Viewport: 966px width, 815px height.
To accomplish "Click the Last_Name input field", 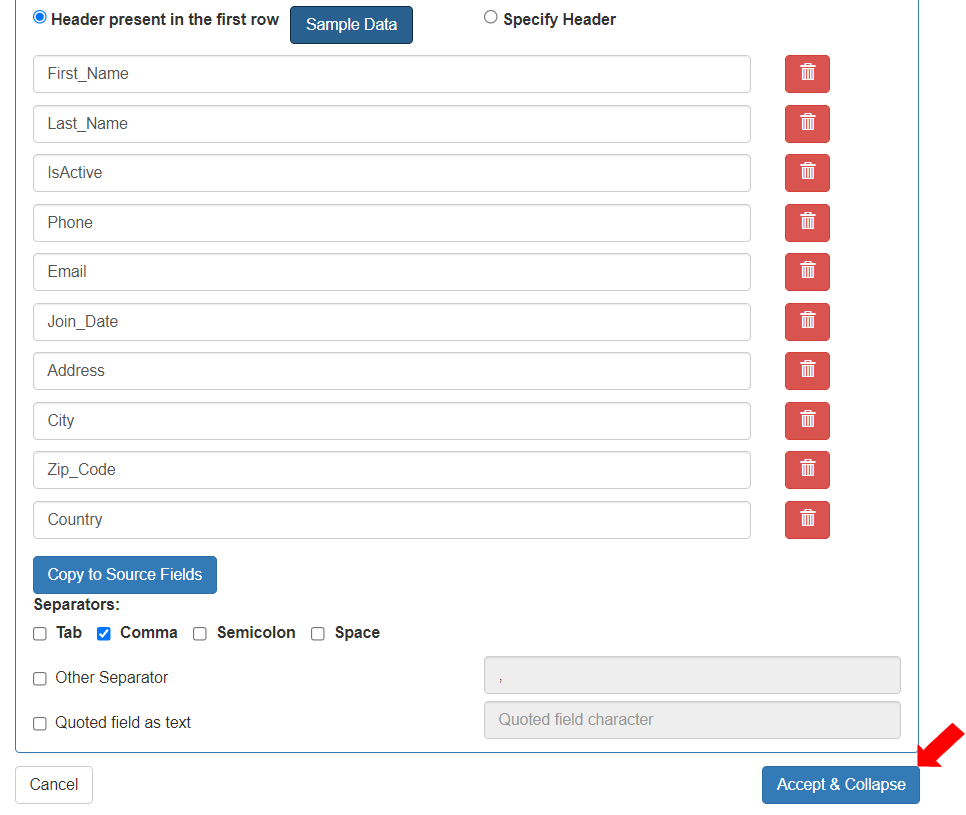I will 390,123.
